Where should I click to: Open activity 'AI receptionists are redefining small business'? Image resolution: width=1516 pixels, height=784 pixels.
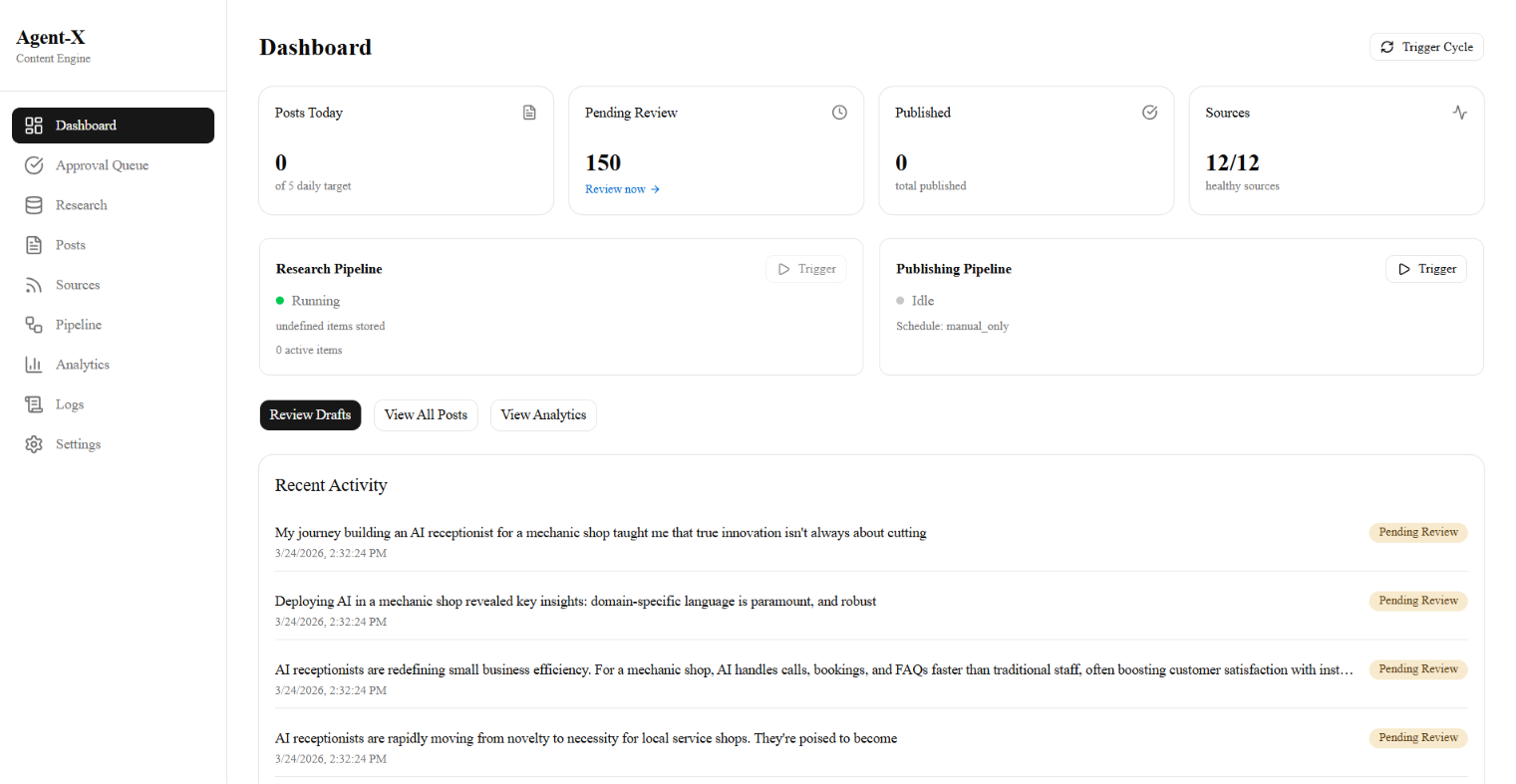tap(814, 670)
